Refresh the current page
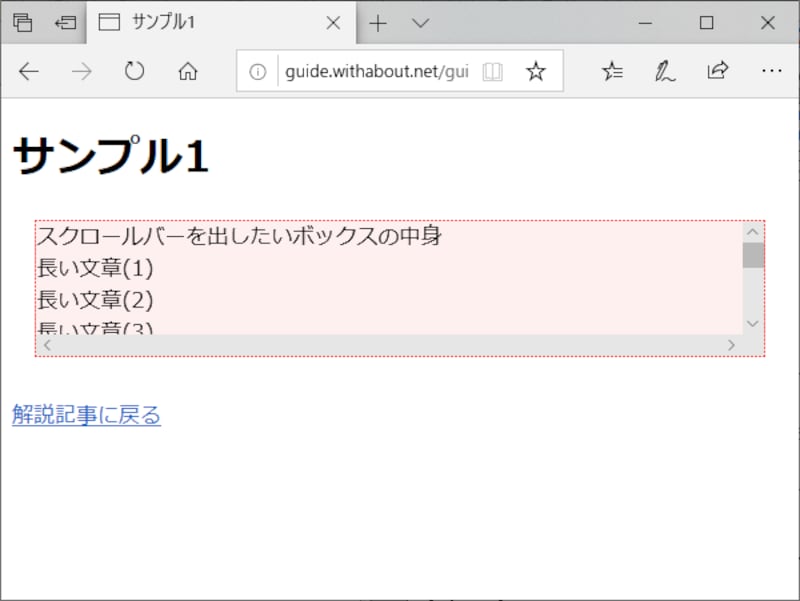 click(134, 71)
